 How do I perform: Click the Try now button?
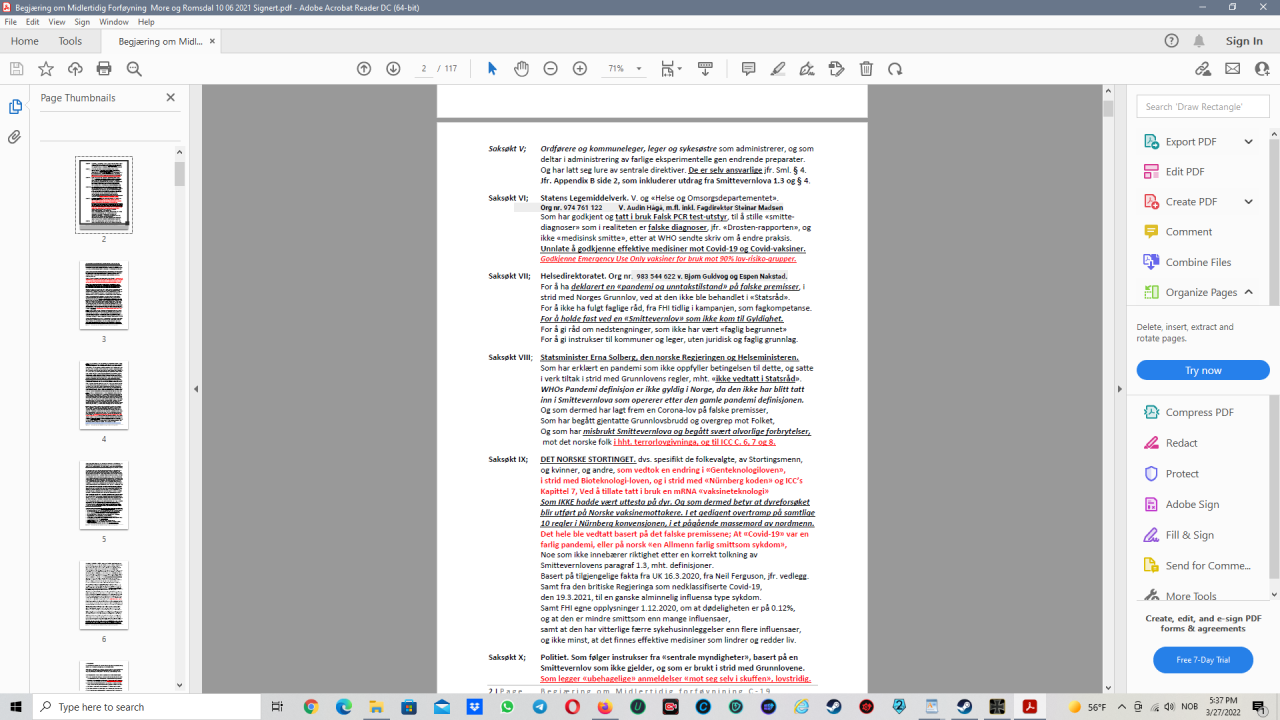tap(1203, 370)
